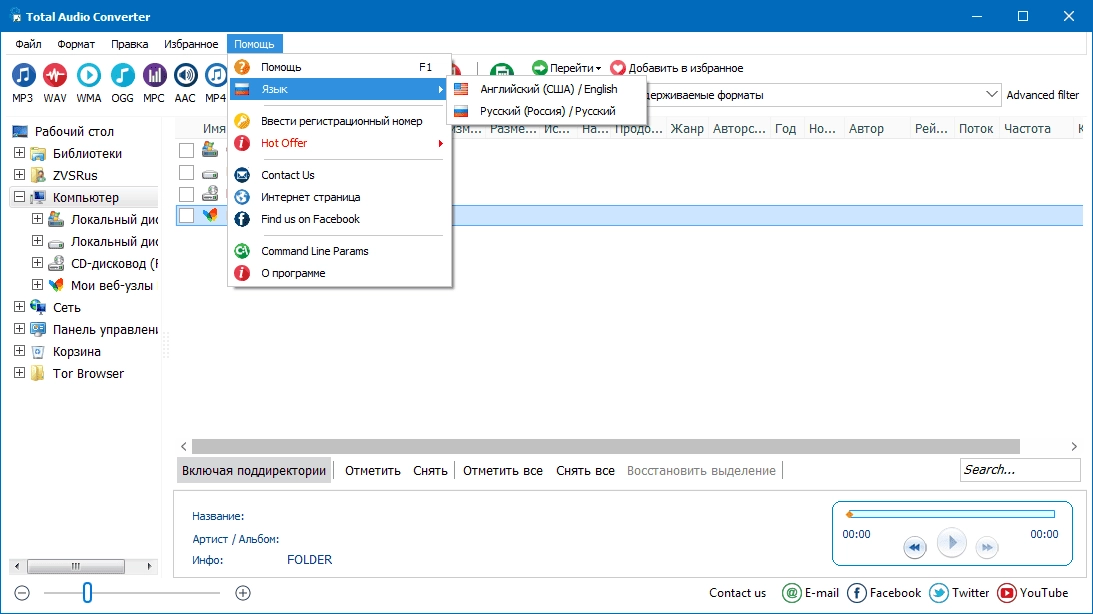Open the Файл menu
The width and height of the screenshot is (1093, 614).
coord(29,44)
